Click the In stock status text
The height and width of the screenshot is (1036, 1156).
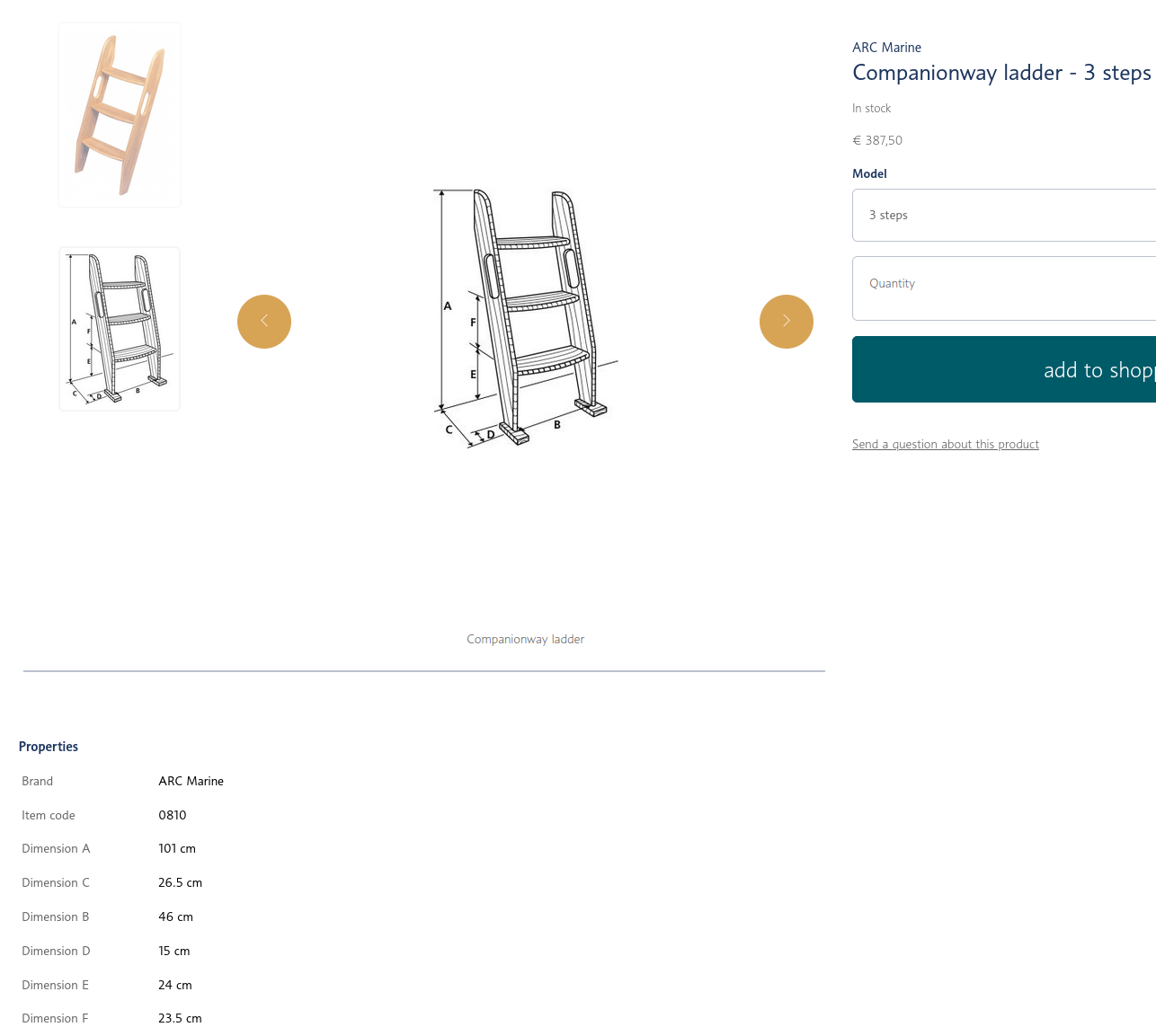(x=871, y=109)
